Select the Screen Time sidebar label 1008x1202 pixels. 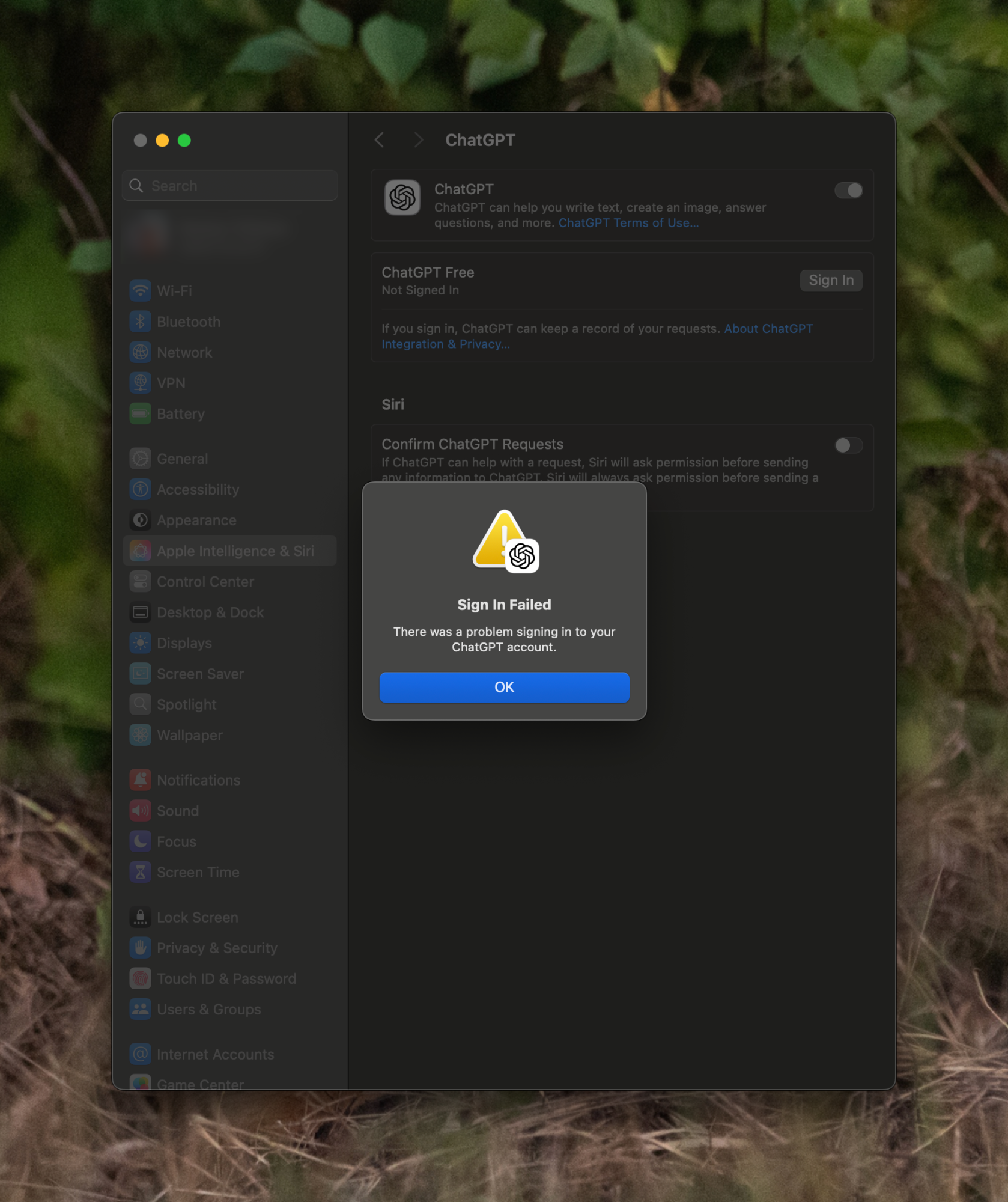(198, 872)
